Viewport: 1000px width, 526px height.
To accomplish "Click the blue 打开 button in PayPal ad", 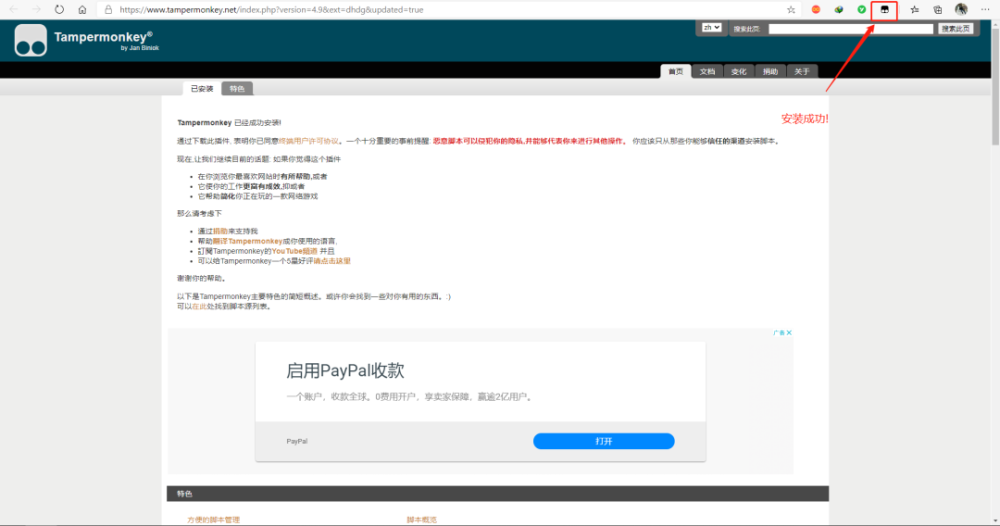I will click(x=603, y=441).
